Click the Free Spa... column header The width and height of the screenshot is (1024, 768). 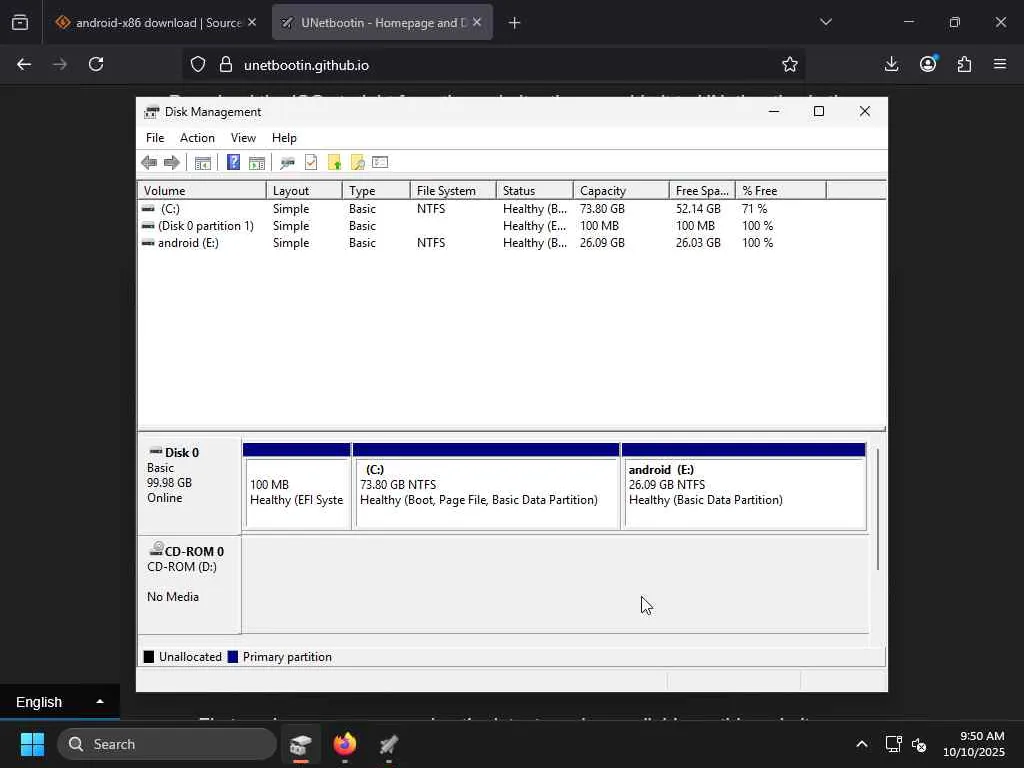pos(702,191)
